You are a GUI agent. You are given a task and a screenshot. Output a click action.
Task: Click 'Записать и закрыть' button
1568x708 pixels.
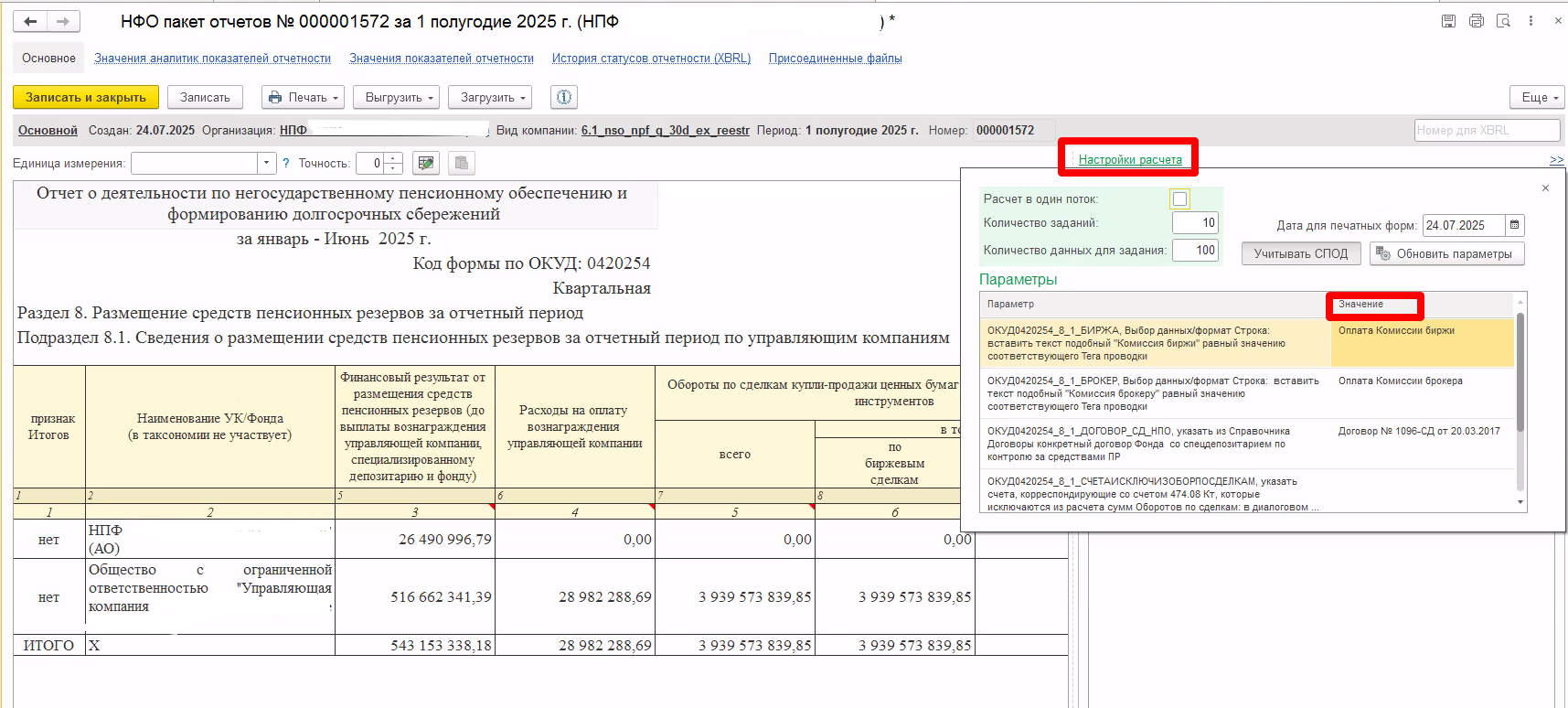click(86, 97)
